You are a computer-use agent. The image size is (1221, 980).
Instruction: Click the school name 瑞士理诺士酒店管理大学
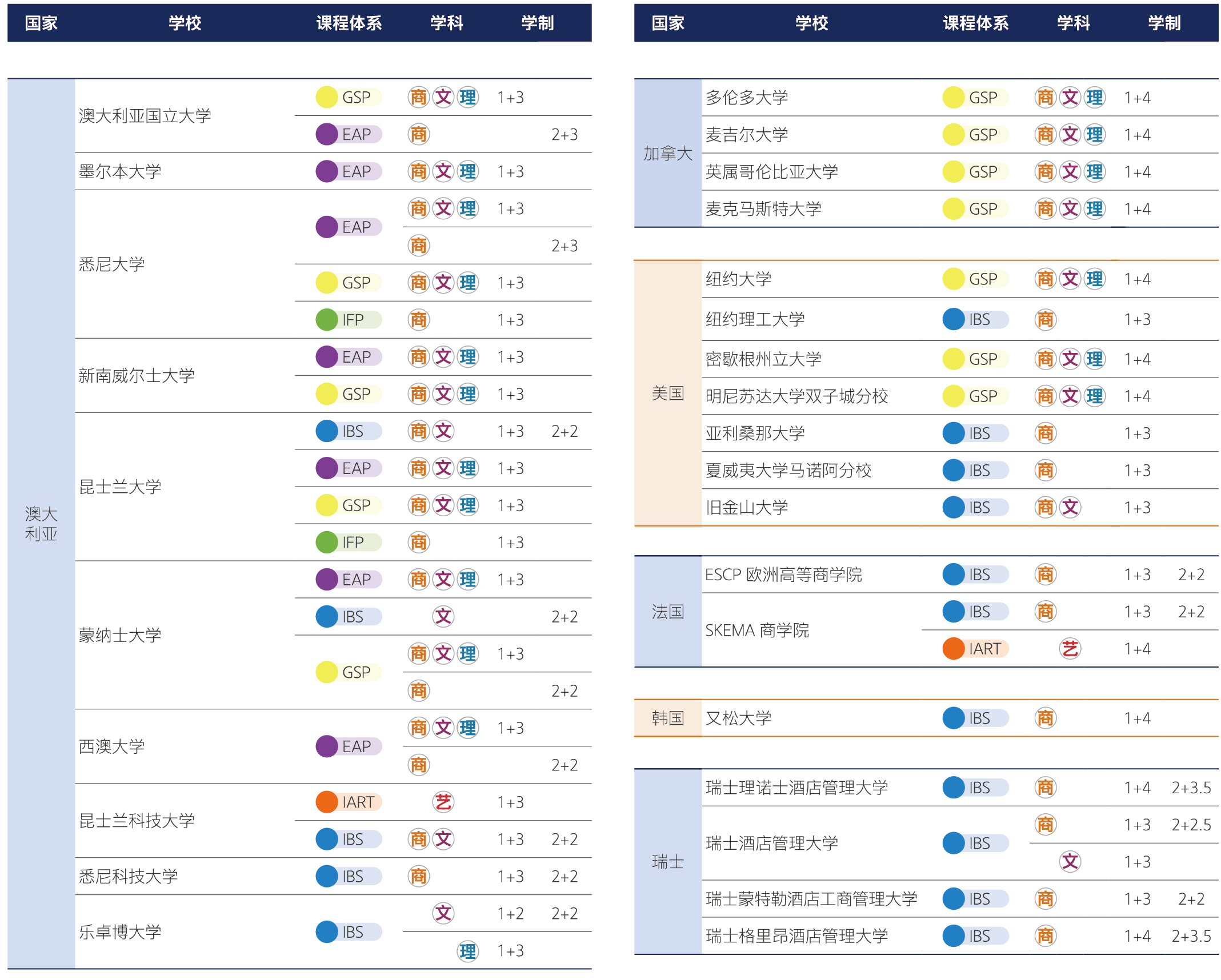click(796, 788)
